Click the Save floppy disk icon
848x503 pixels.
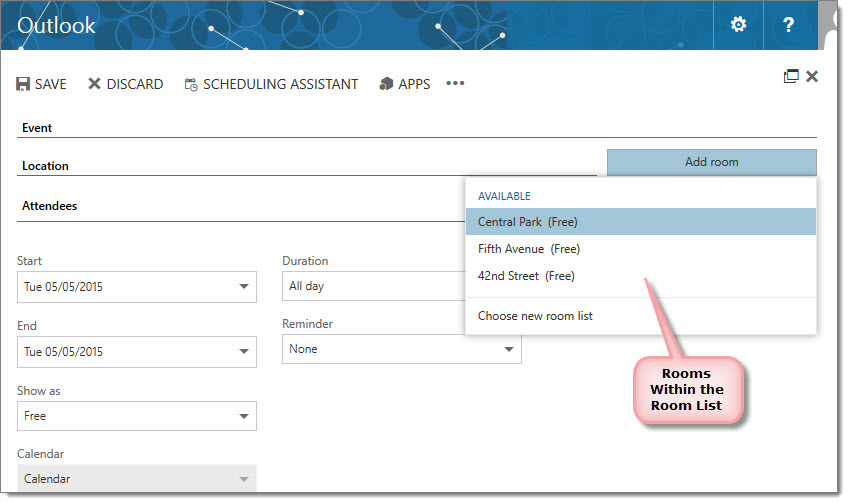pyautogui.click(x=23, y=84)
